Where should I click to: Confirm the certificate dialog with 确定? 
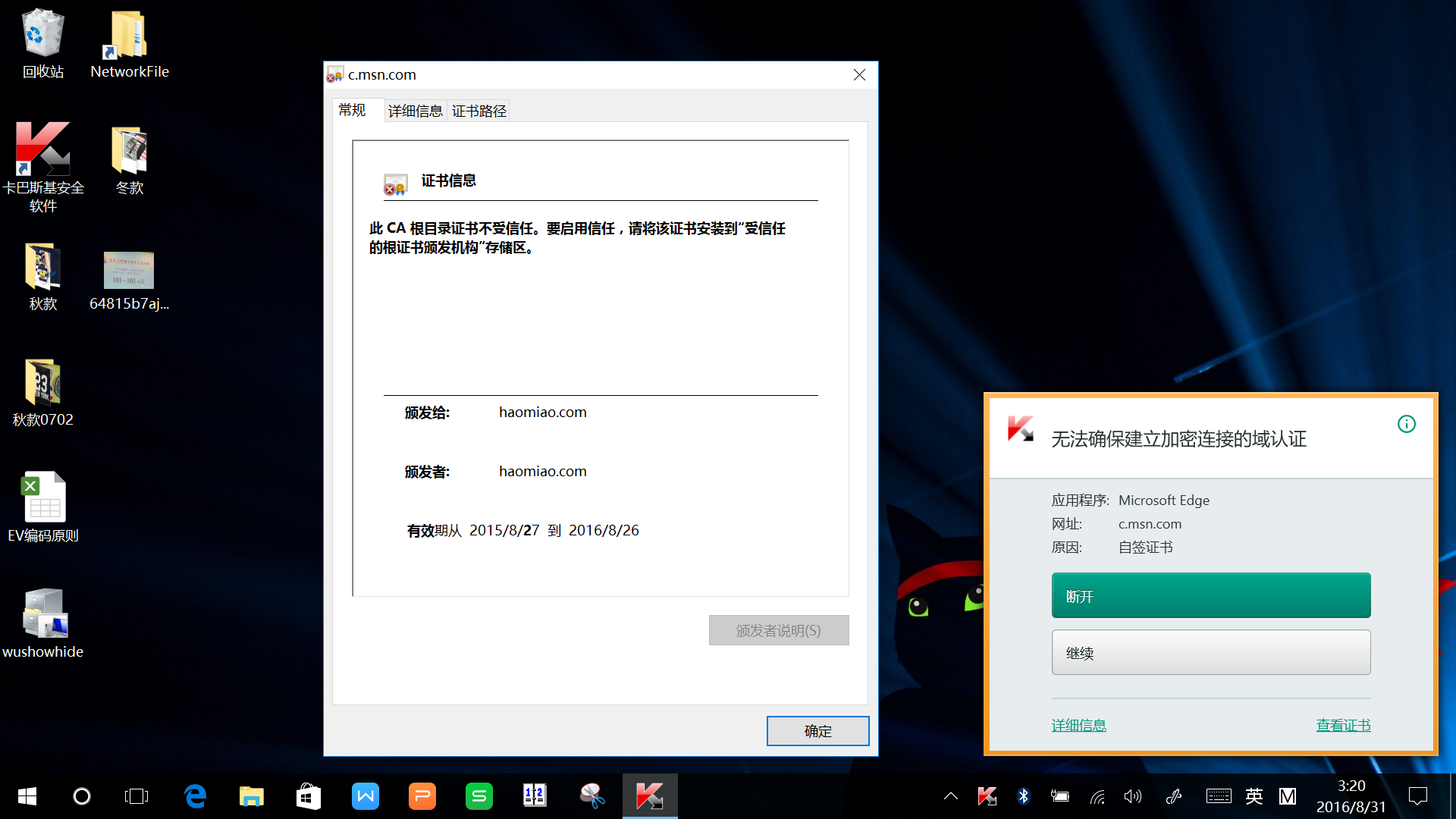[817, 731]
